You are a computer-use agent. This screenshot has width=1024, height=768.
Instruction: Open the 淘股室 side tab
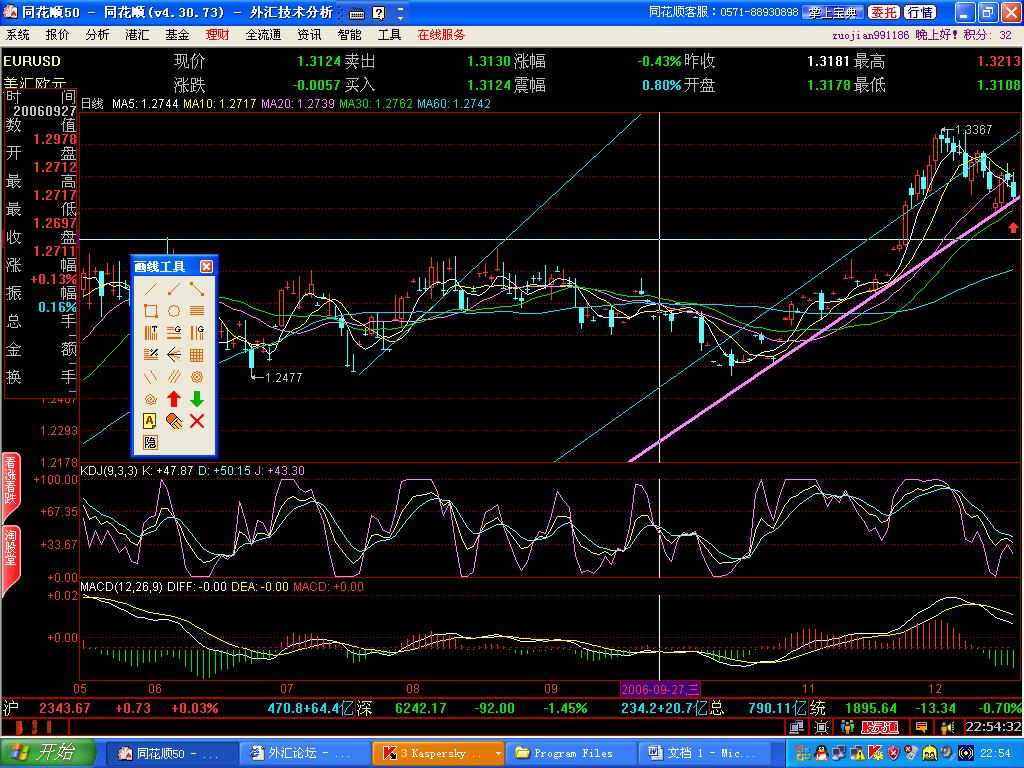tap(10, 559)
